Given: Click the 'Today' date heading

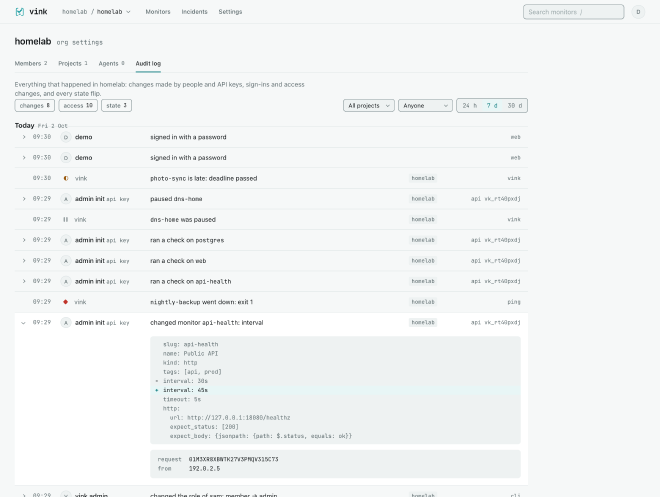Looking at the screenshot, I should (24, 125).
